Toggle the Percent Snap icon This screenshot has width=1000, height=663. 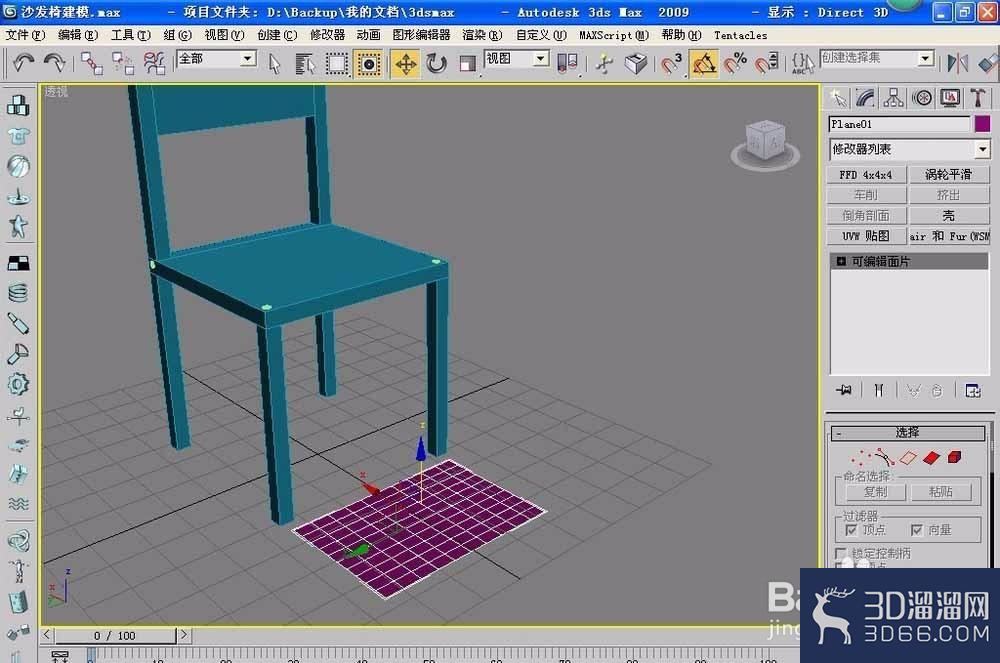[x=735, y=64]
